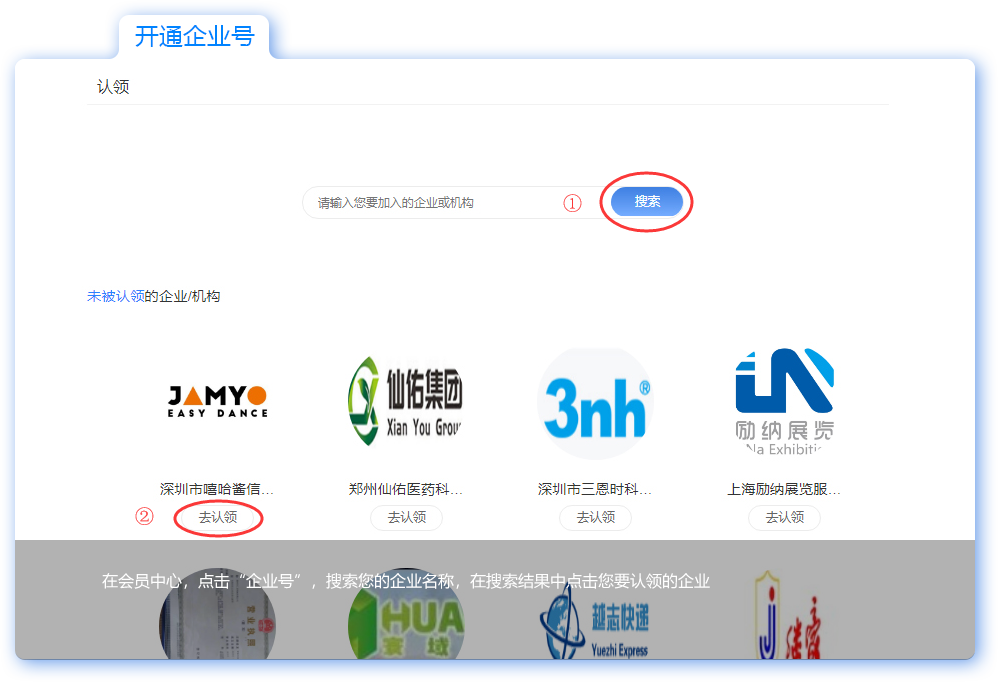The image size is (998, 682).
Task: Click the company name 深圳市嘻哈酱信…
Action: click(x=217, y=489)
